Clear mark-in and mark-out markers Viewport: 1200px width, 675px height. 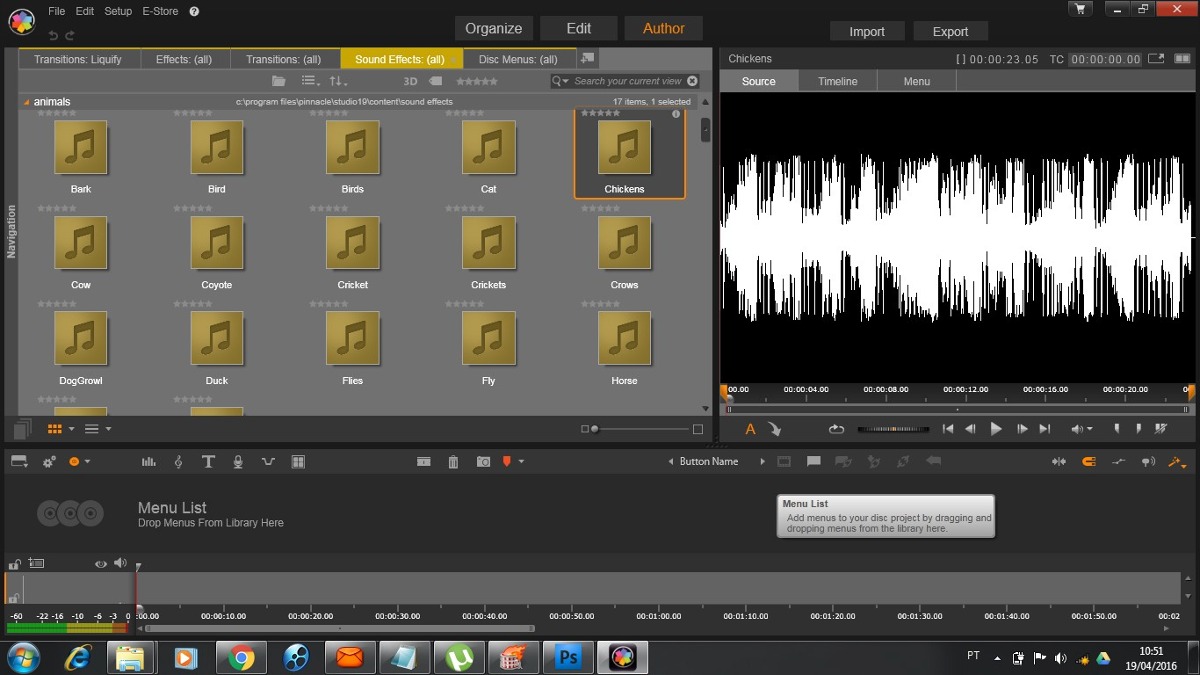tap(1161, 428)
